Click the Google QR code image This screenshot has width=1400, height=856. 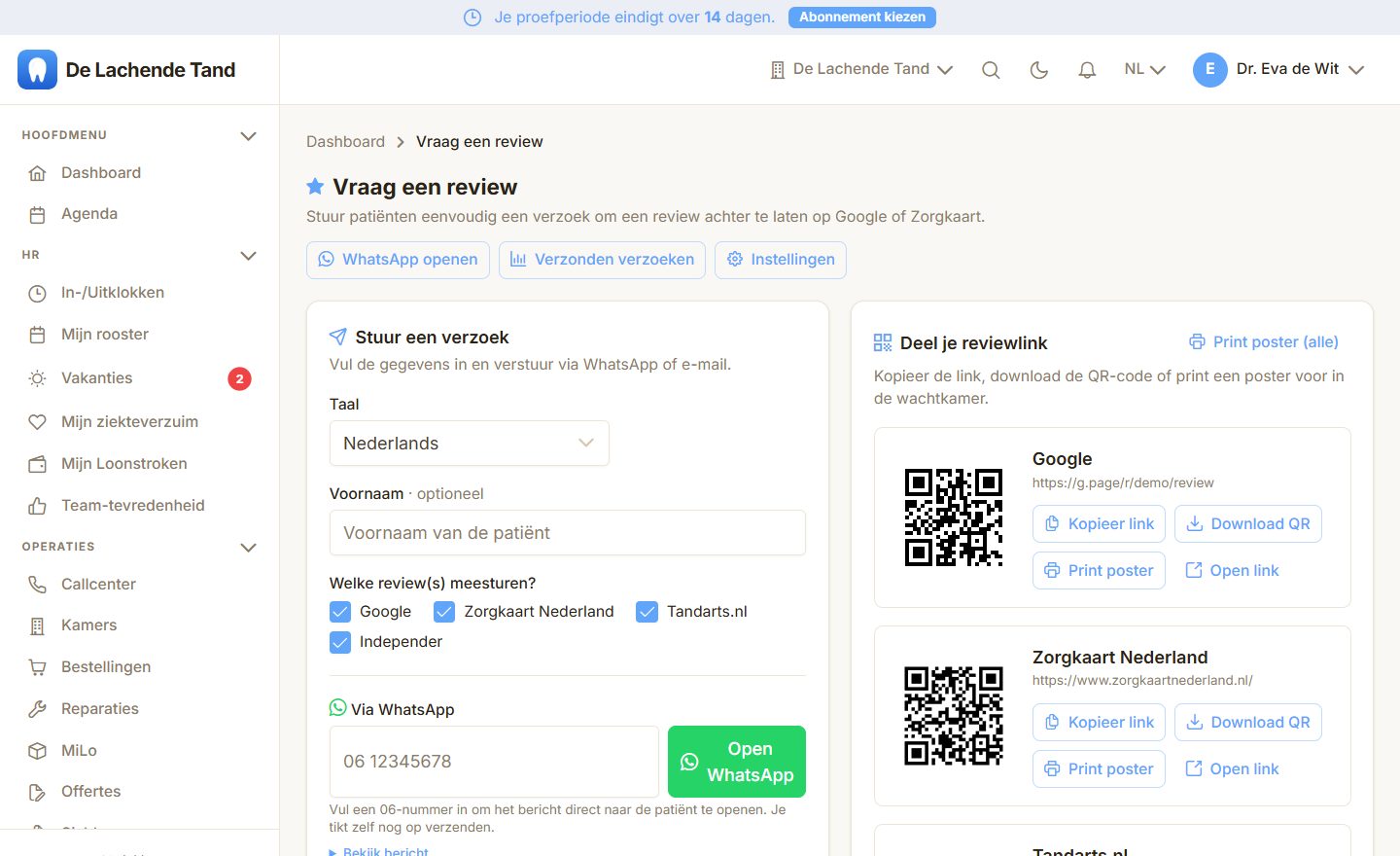click(x=954, y=517)
